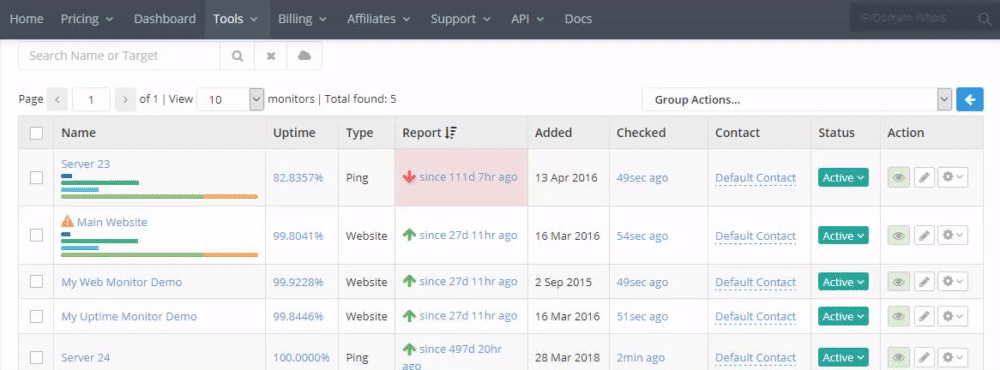Viewport: 1000px width, 370px height.
Task: Open the Server 24 monitor link
Action: point(85,358)
